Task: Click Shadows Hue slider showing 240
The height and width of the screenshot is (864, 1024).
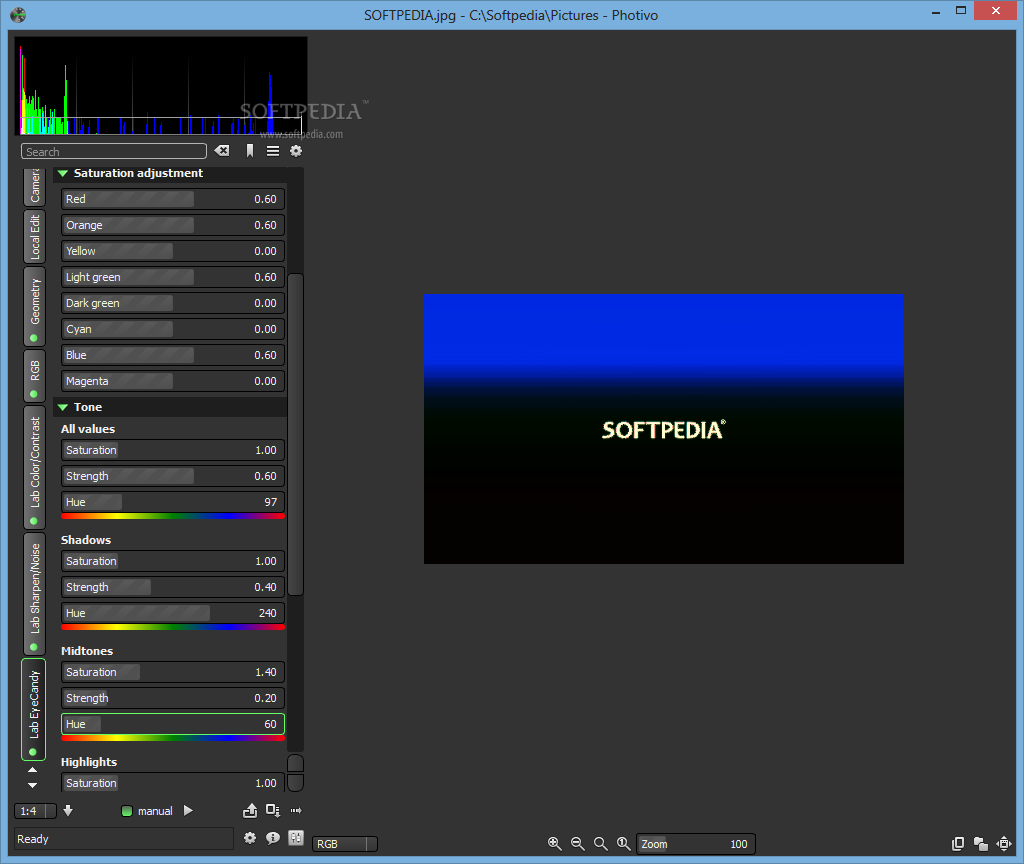Action: (173, 613)
